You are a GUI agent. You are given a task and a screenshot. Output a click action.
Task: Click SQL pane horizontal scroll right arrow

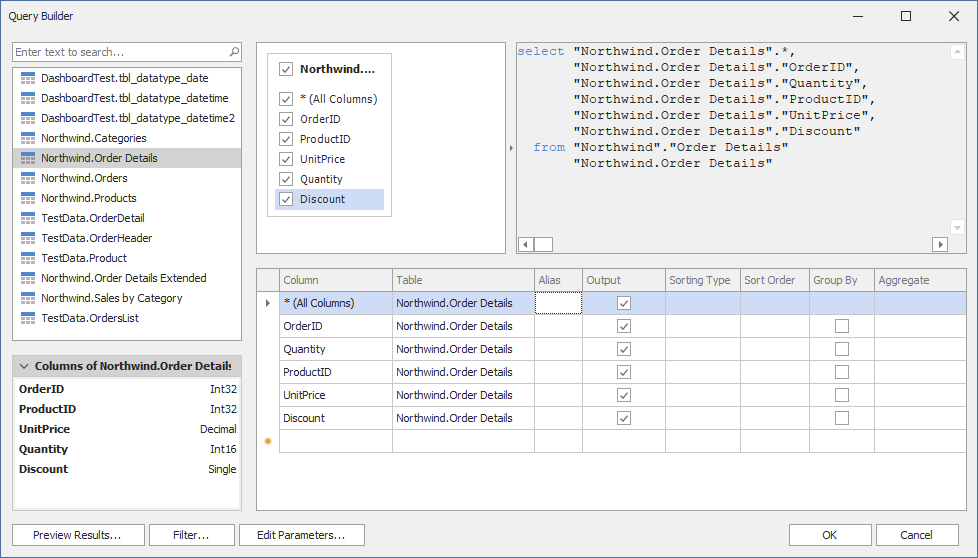pos(940,244)
